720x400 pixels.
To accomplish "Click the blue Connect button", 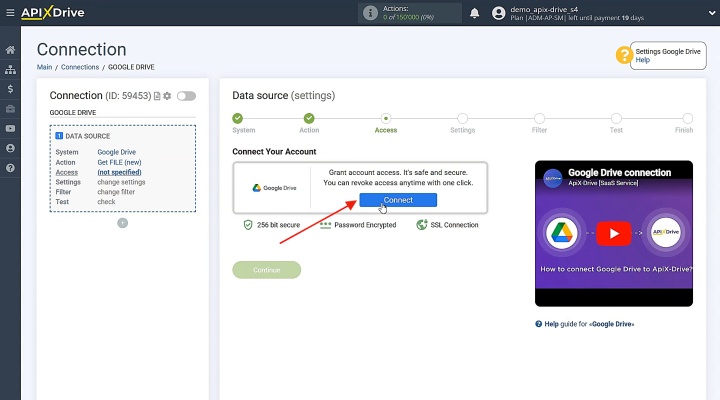I will coord(398,200).
